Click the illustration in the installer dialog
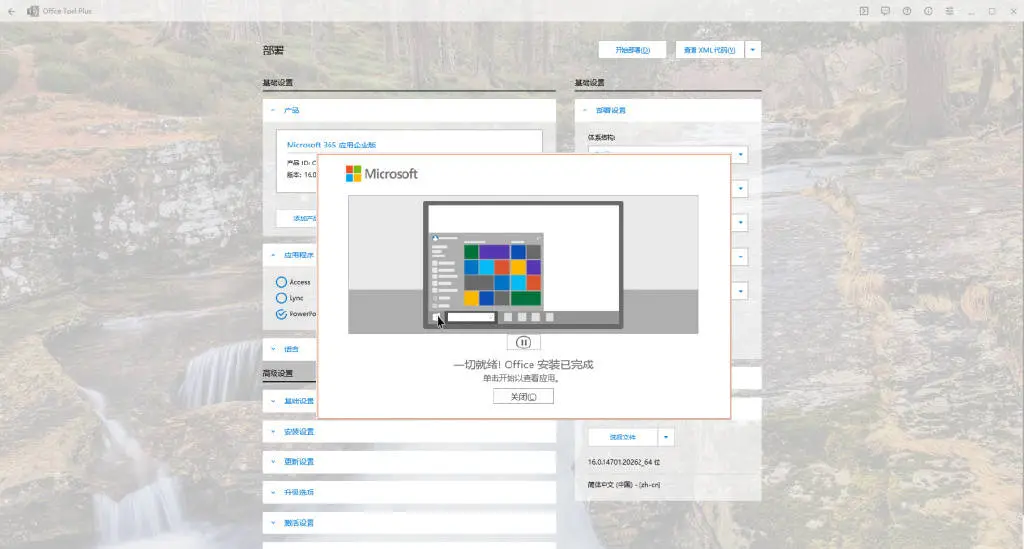 coord(523,264)
